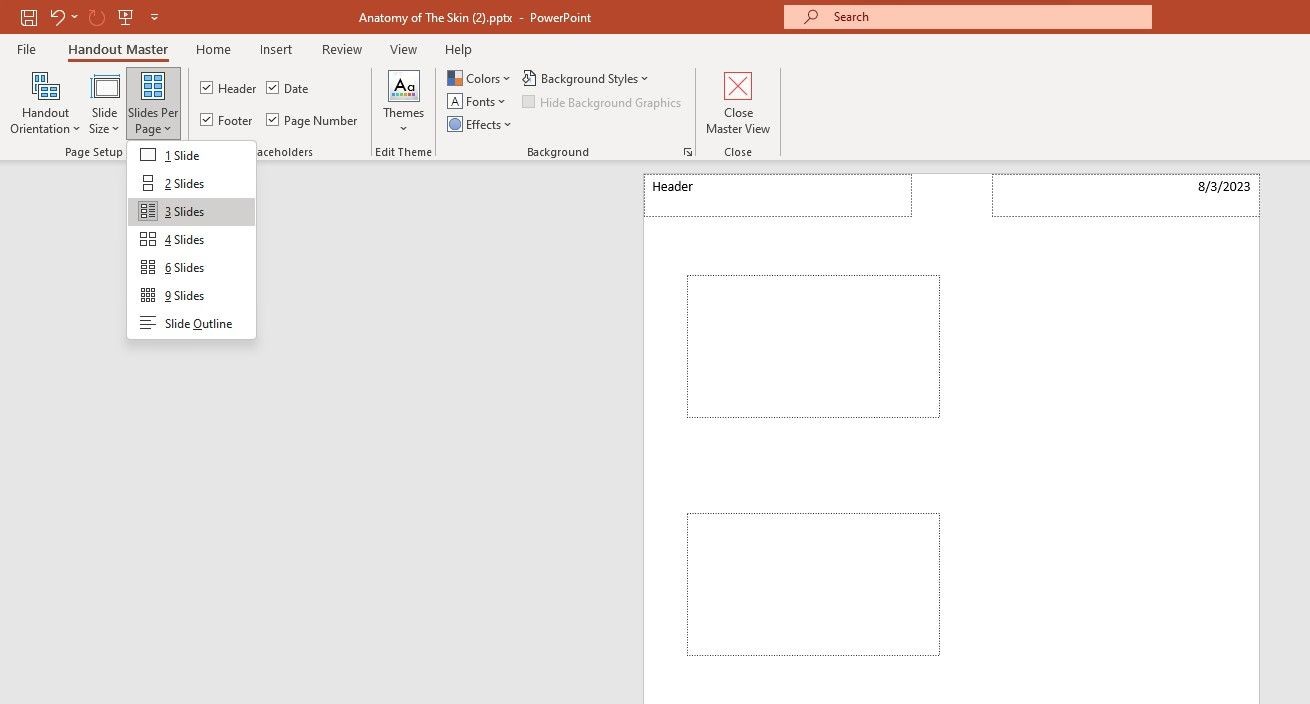This screenshot has width=1310, height=704.
Task: Select 3 Slides layout
Action: 191,211
